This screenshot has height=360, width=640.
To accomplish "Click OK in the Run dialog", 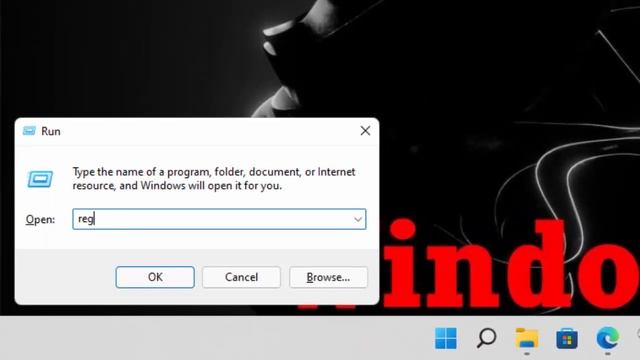I will 155,277.
